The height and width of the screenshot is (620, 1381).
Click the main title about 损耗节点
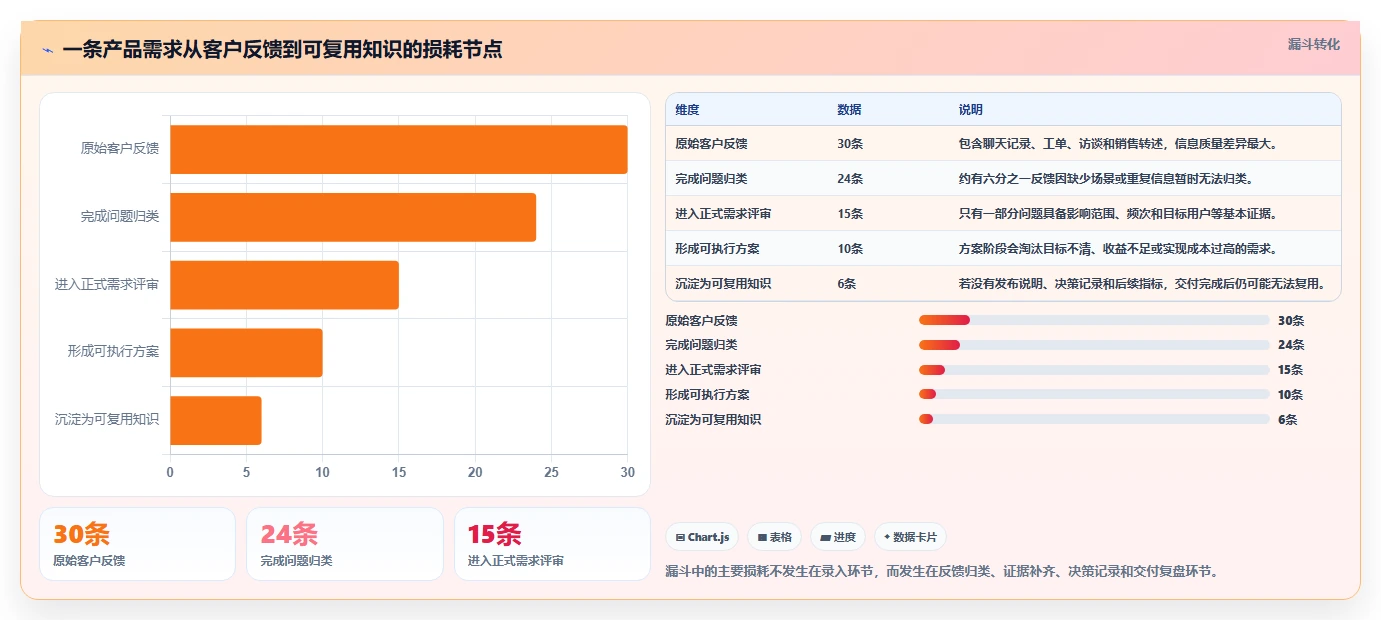pyautogui.click(x=282, y=50)
